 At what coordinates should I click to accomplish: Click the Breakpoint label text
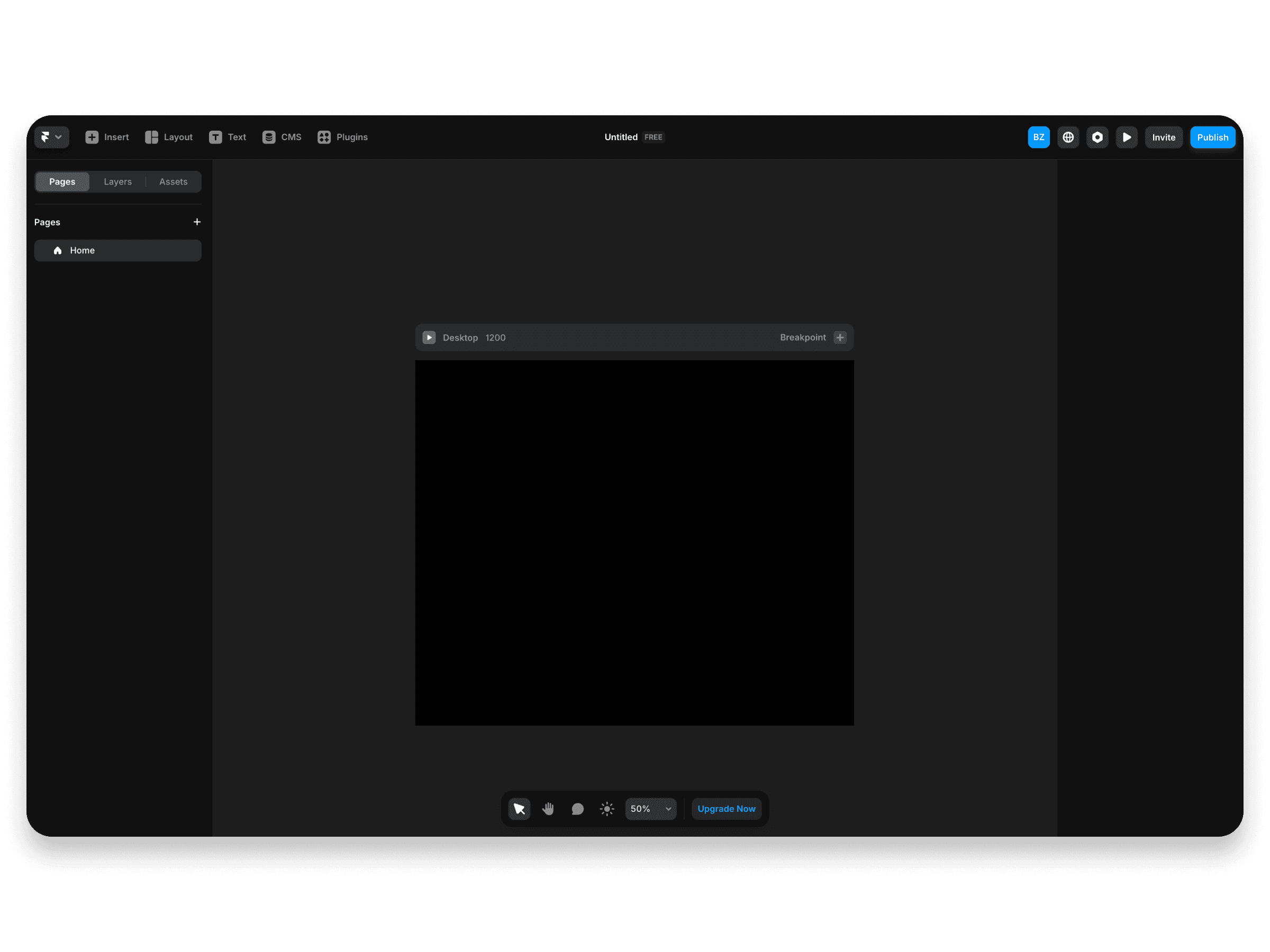[x=803, y=337]
